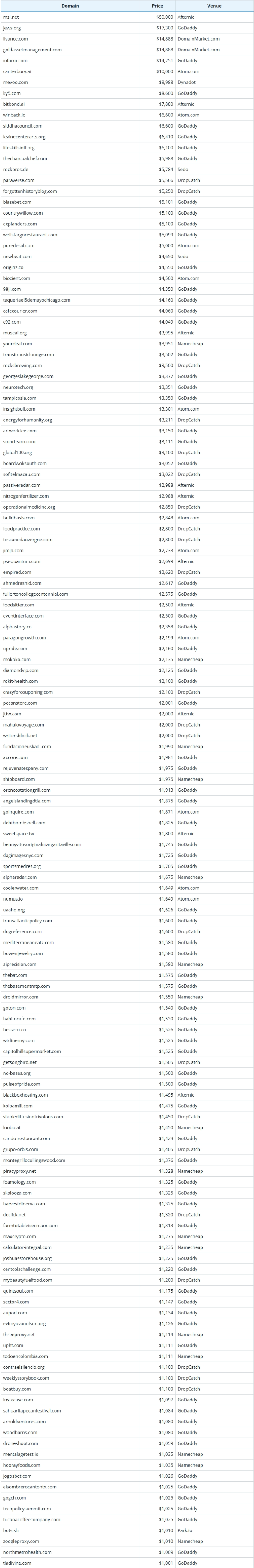Select stablediffusionfrivolous.com domain
The image size is (254, 1568).
pyautogui.click(x=33, y=1116)
